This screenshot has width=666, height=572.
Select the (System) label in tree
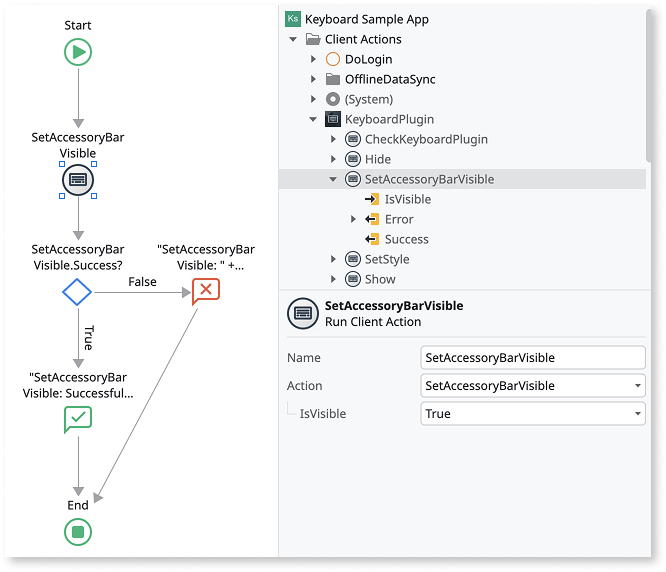(369, 99)
